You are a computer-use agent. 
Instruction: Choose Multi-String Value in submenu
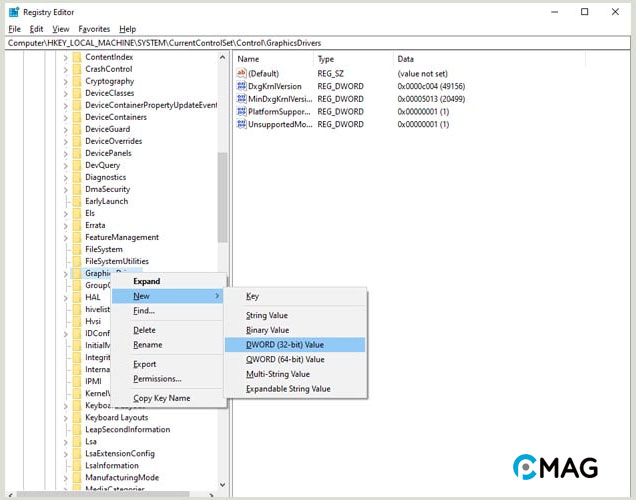pos(295,374)
